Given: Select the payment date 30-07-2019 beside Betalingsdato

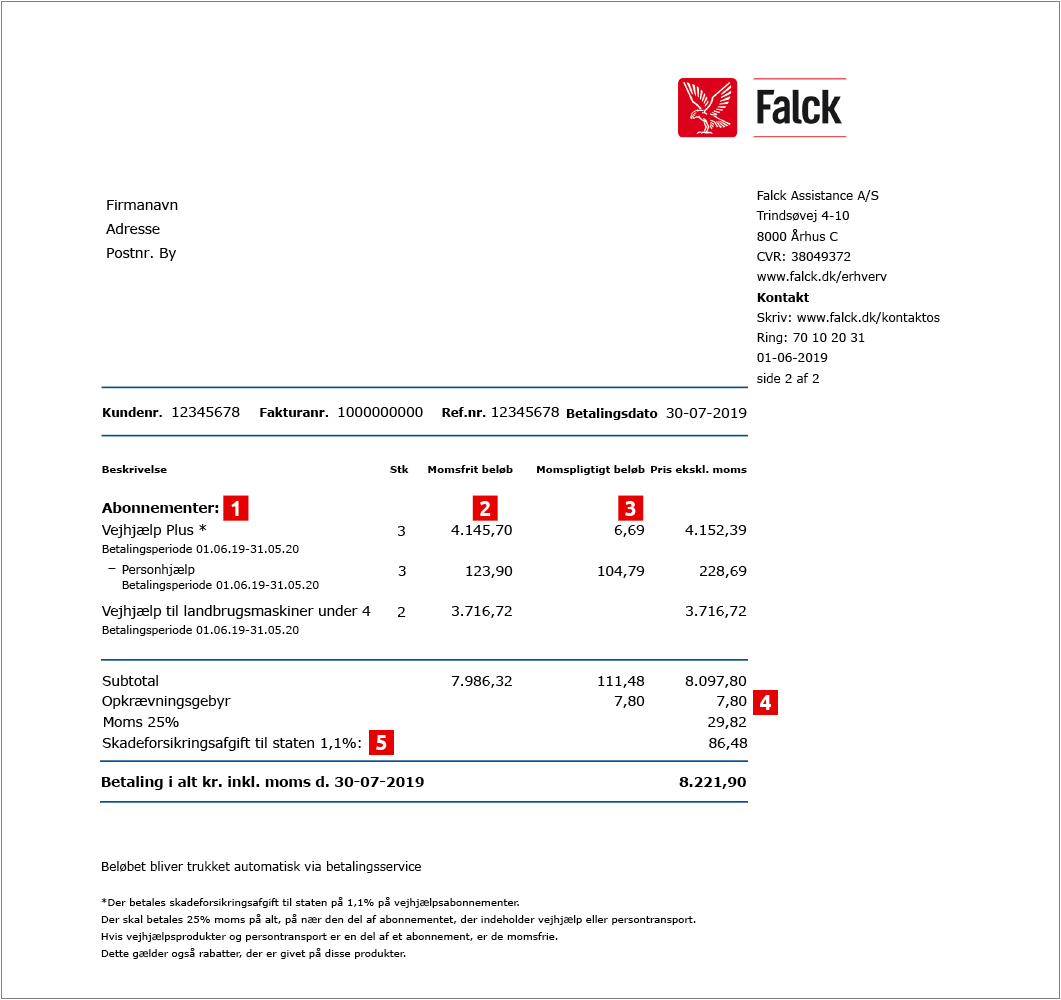Looking at the screenshot, I should (x=706, y=413).
